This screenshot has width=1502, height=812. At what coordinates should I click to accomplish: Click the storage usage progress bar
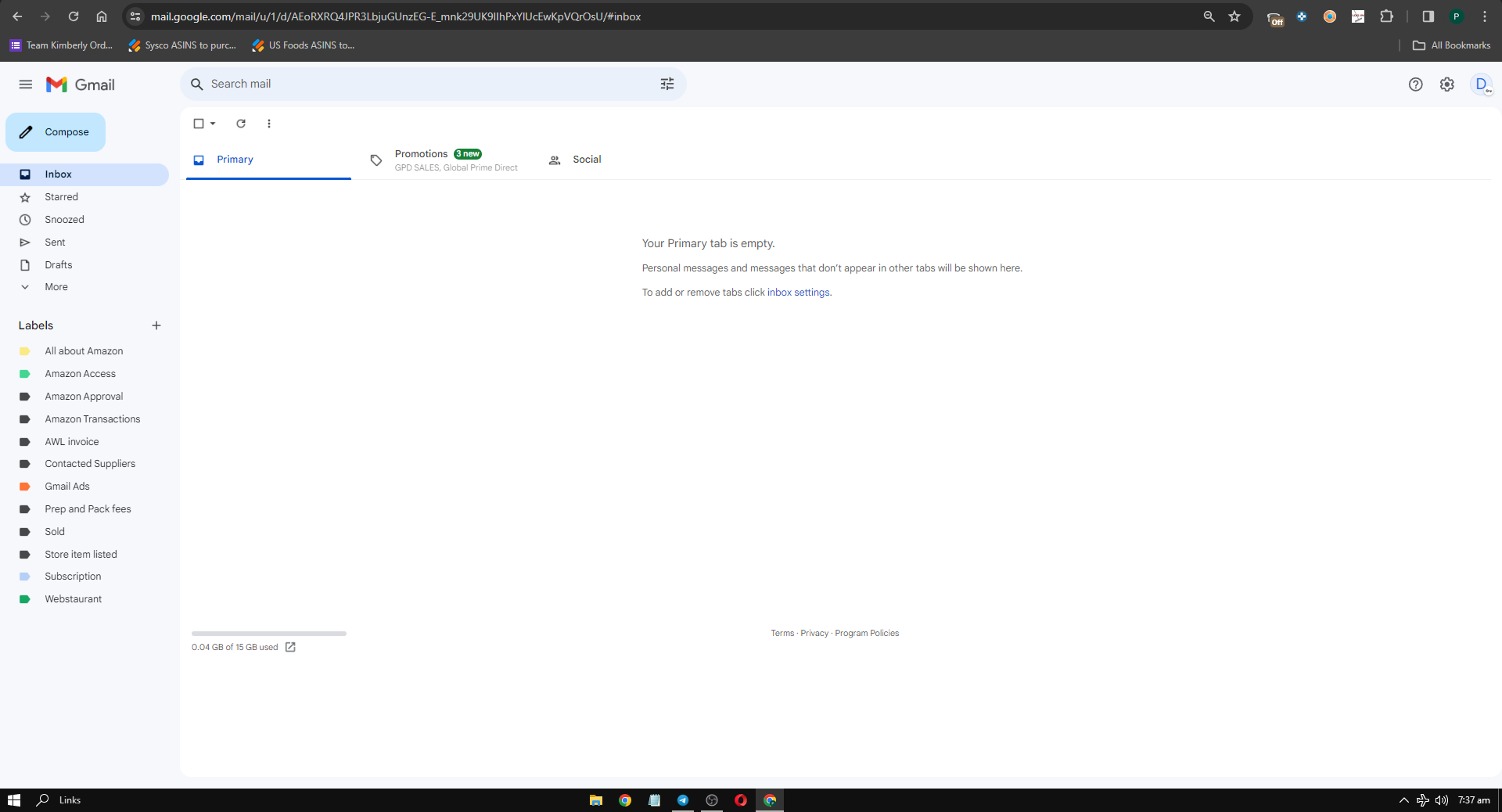point(269,634)
